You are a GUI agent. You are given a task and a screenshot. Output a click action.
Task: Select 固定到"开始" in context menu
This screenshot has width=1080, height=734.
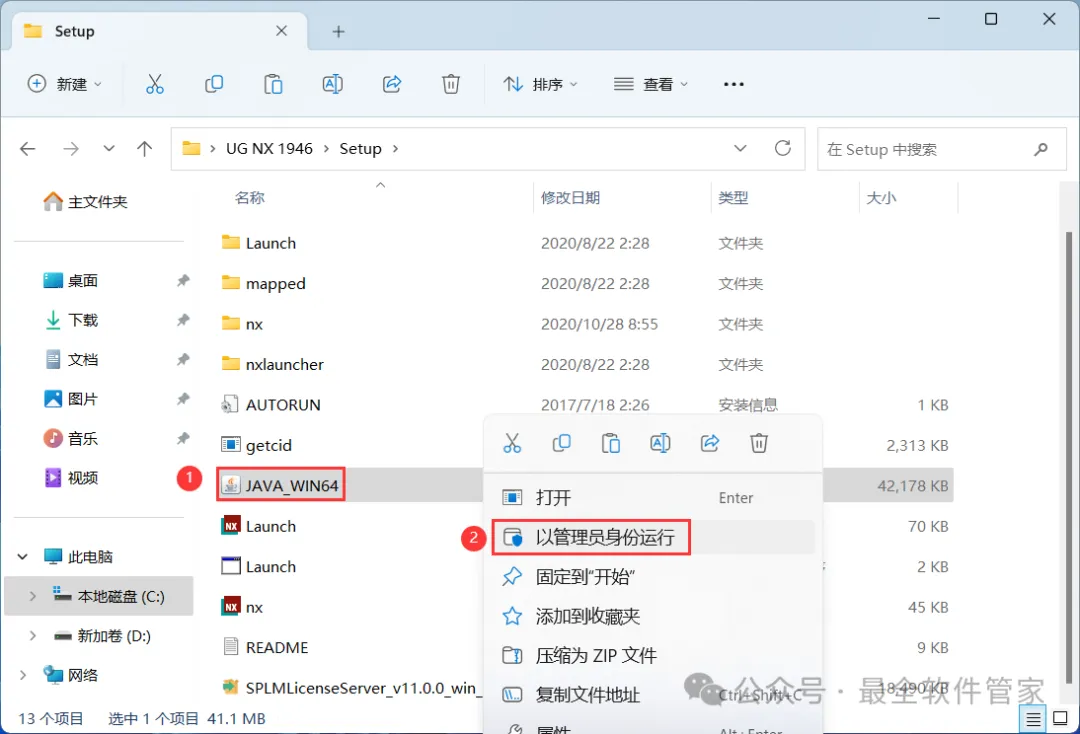coord(654,576)
